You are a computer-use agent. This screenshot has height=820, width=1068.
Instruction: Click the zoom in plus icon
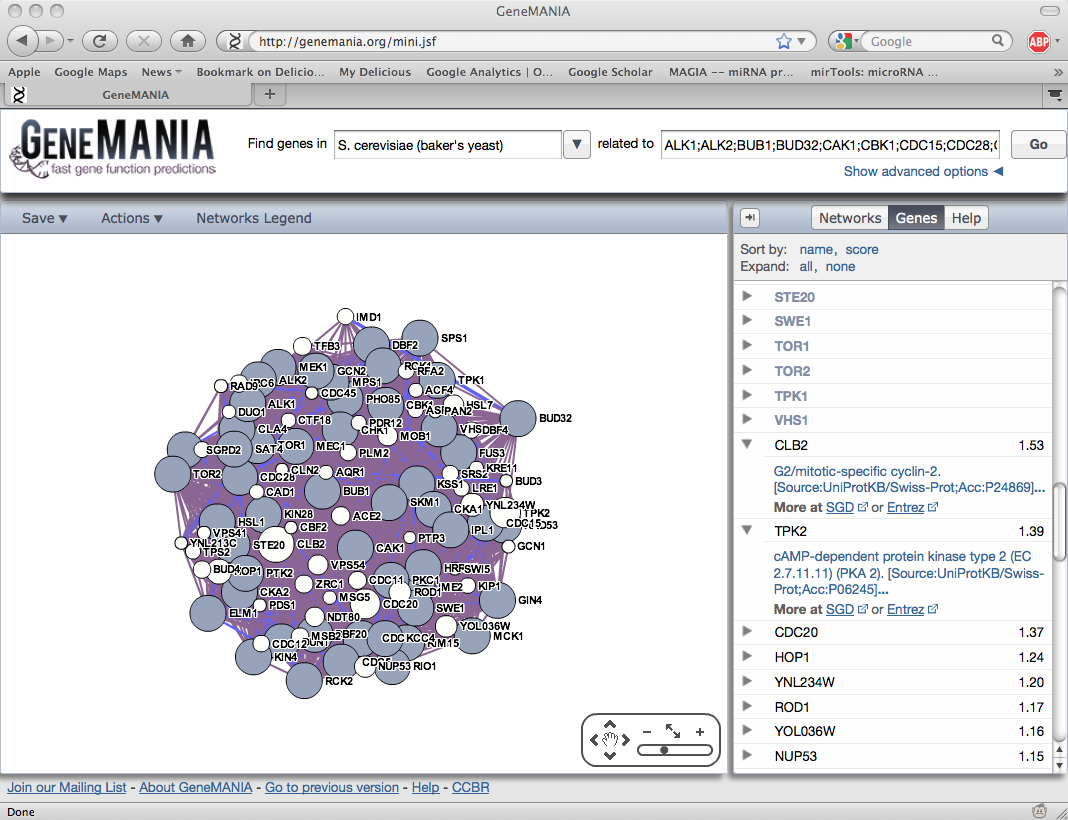[x=699, y=732]
